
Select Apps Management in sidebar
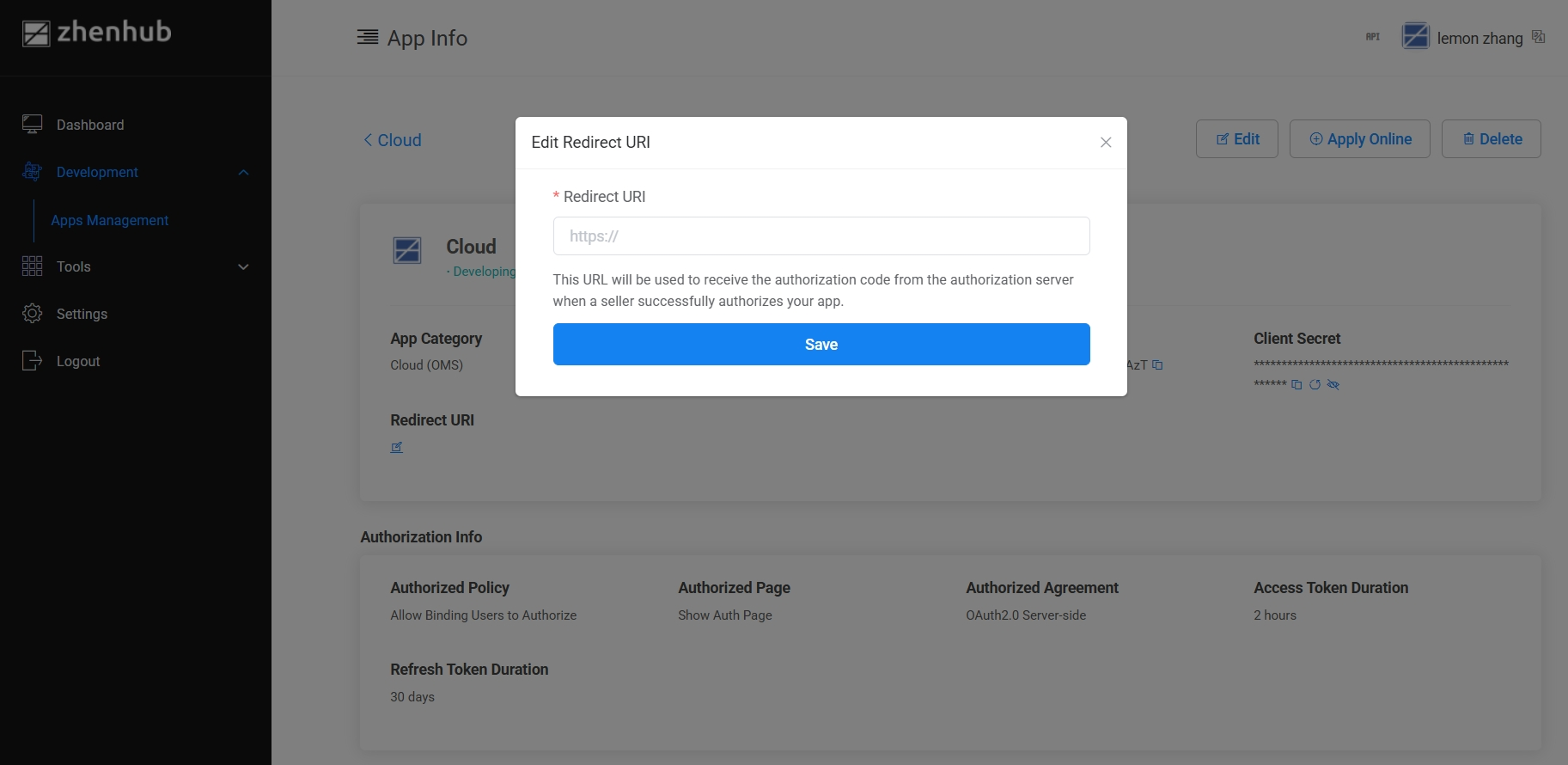click(x=109, y=221)
